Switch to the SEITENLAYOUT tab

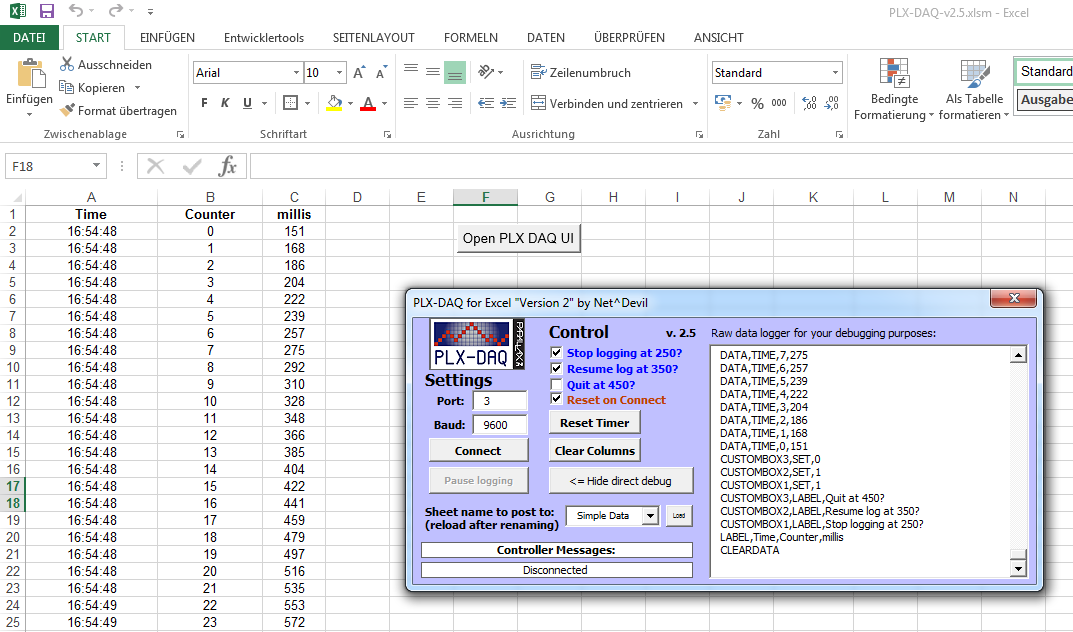[374, 38]
